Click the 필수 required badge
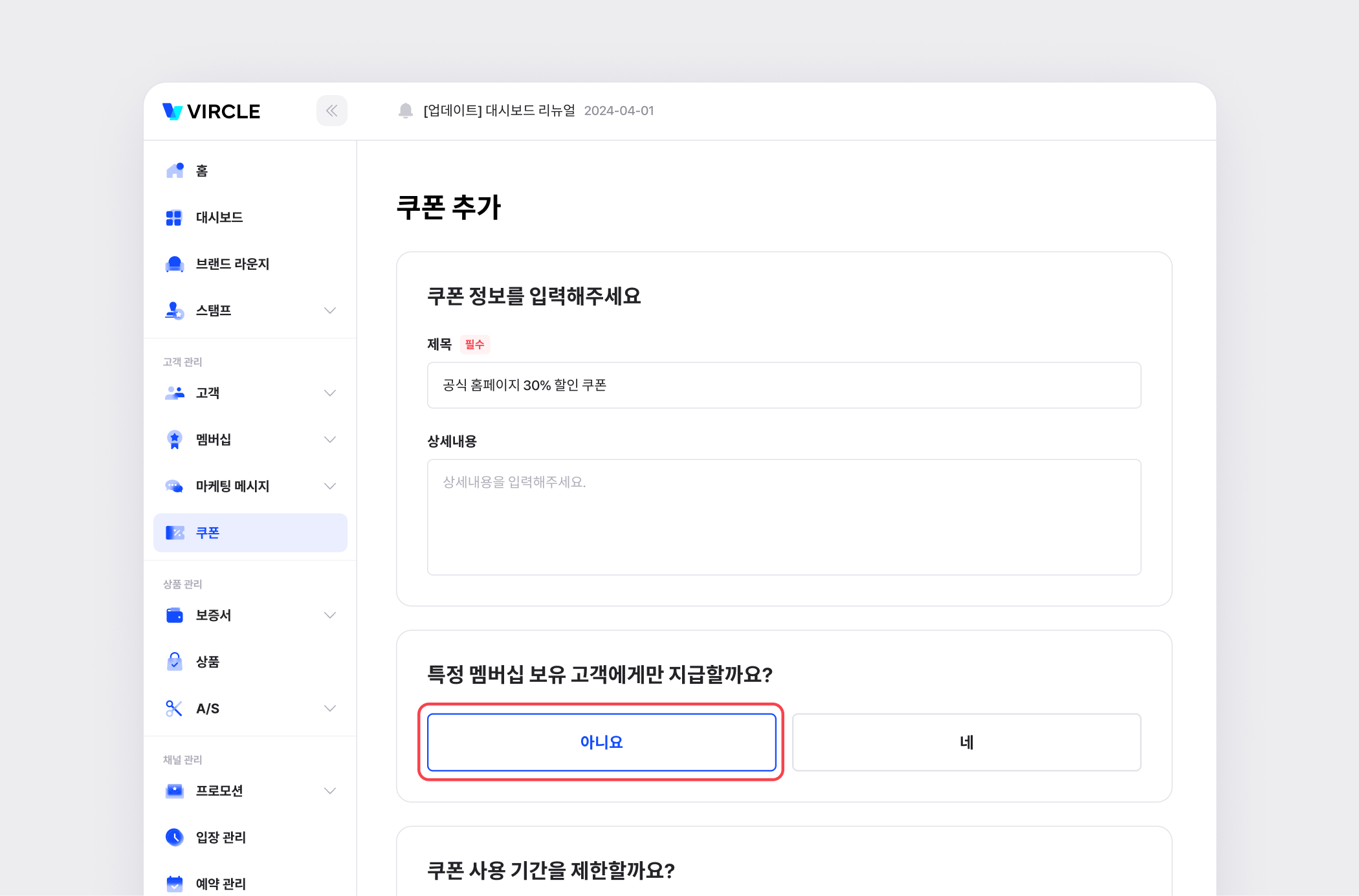 point(474,344)
